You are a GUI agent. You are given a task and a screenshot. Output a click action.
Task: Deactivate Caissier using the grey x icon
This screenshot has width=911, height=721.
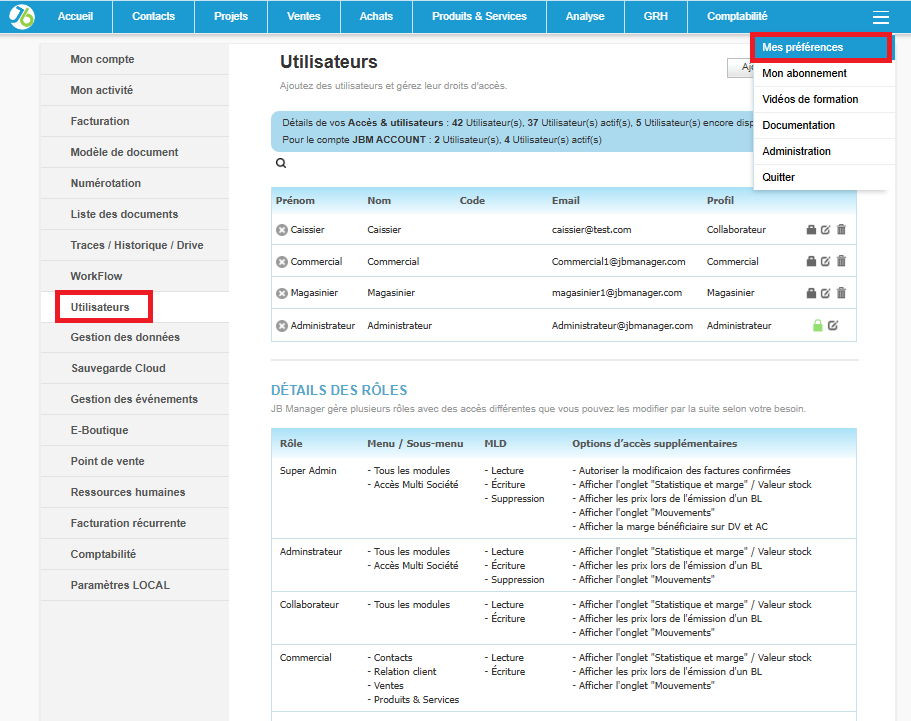pos(282,229)
